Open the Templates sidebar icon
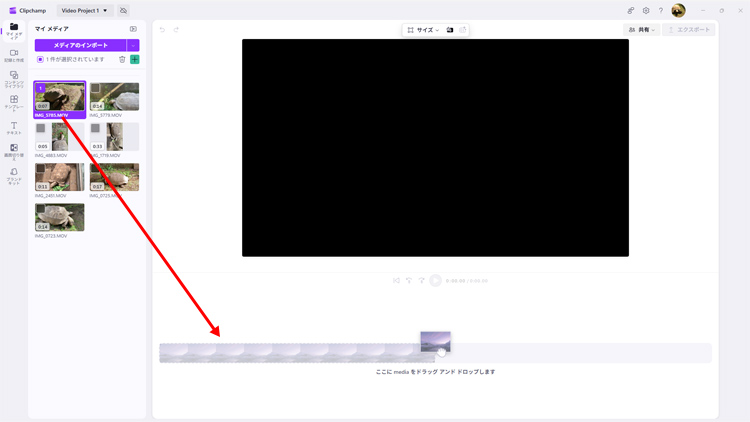This screenshot has width=750, height=422. pos(14,103)
